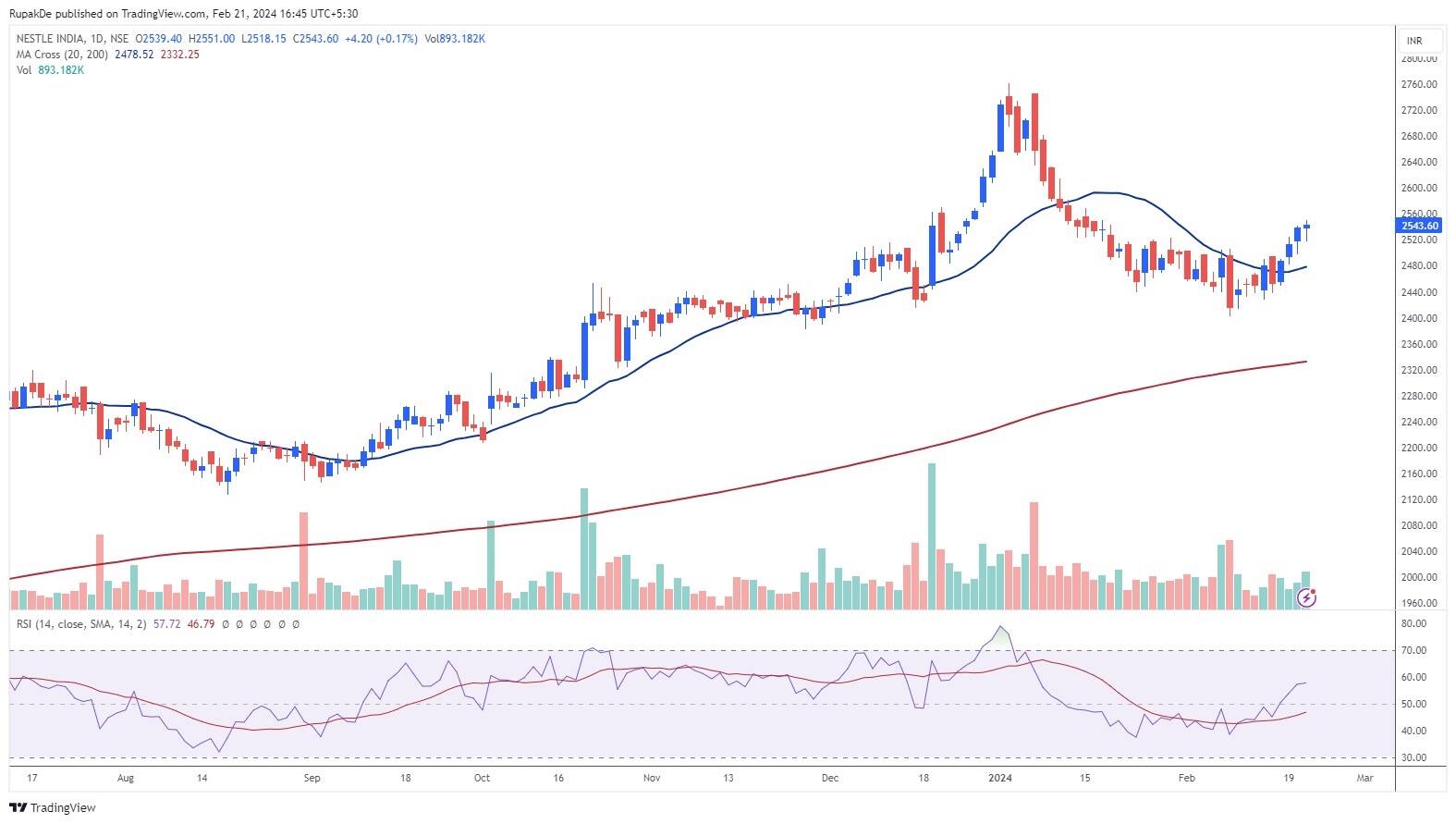This screenshot has height=824, width=1456.
Task: Click the 2760.00 price axis label
Action: 1419,84
